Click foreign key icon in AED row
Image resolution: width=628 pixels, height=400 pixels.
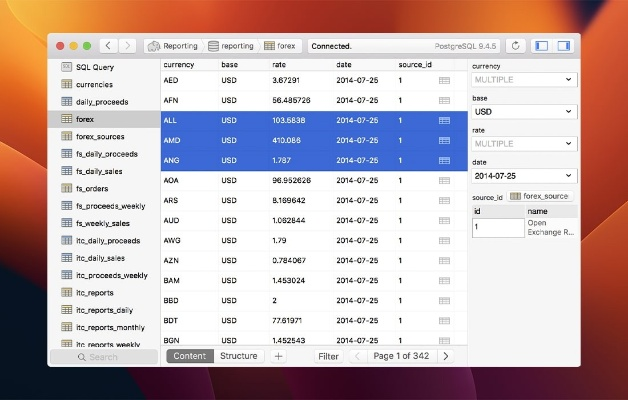pos(444,80)
